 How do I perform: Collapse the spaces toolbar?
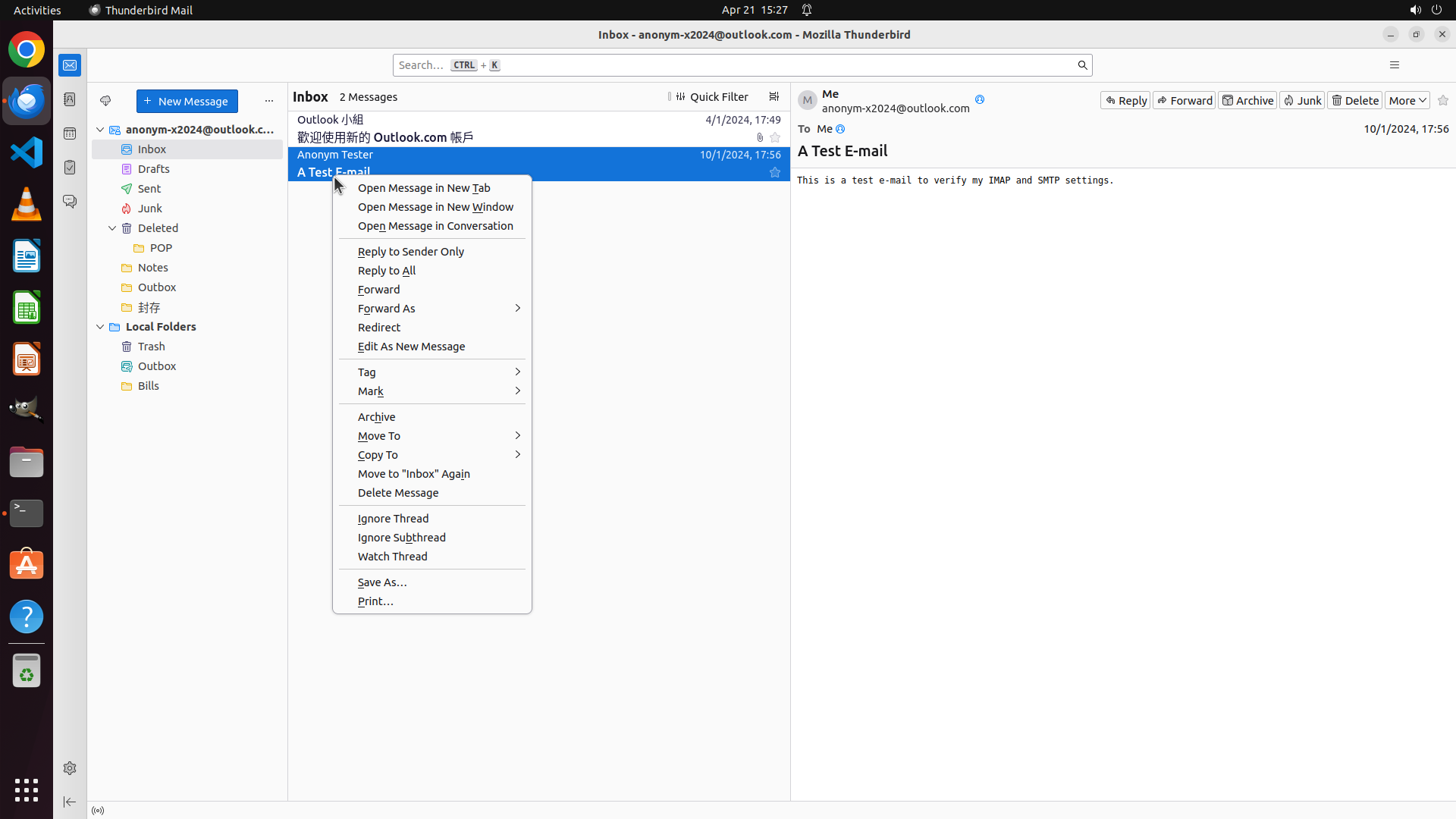[70, 802]
